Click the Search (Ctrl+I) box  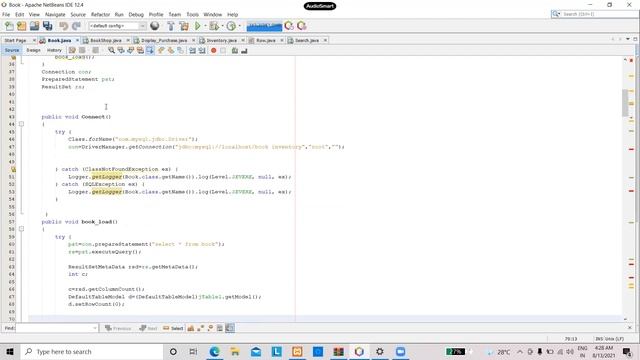coord(595,14)
